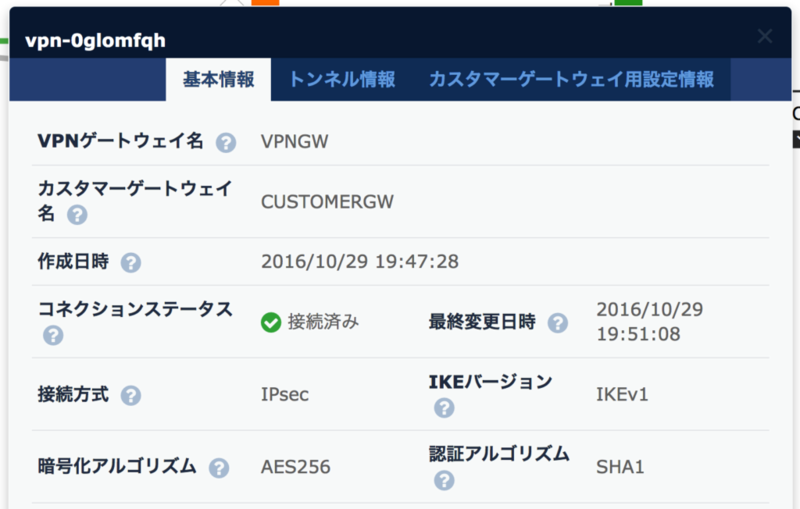Open the カスタマーゲートウェイ用設定情報 tab

[571, 80]
